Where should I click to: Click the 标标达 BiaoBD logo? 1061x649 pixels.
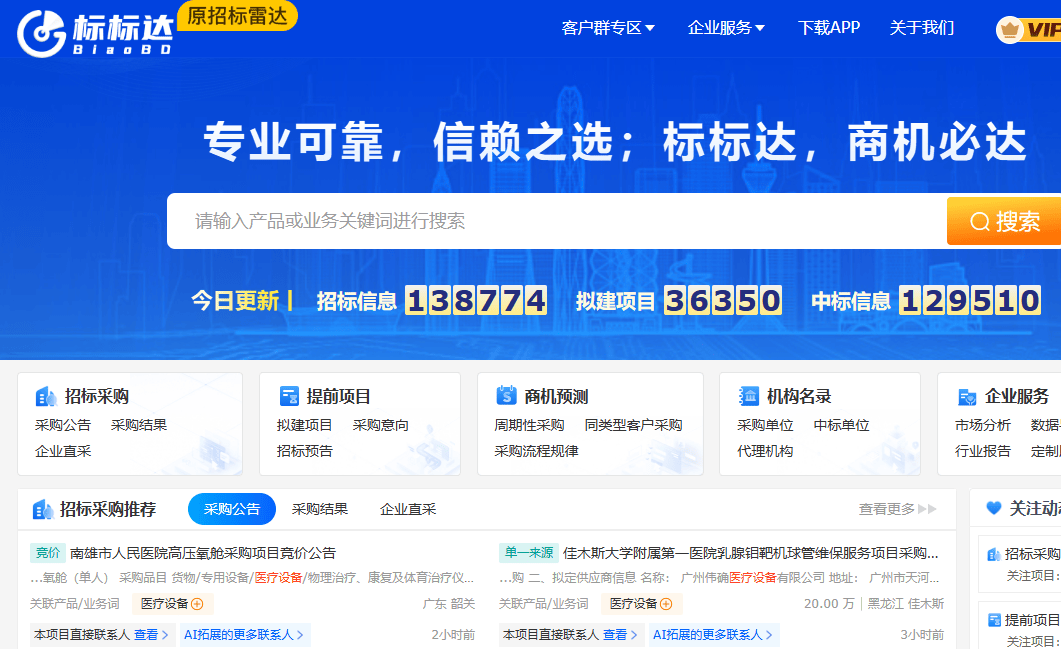coord(95,32)
